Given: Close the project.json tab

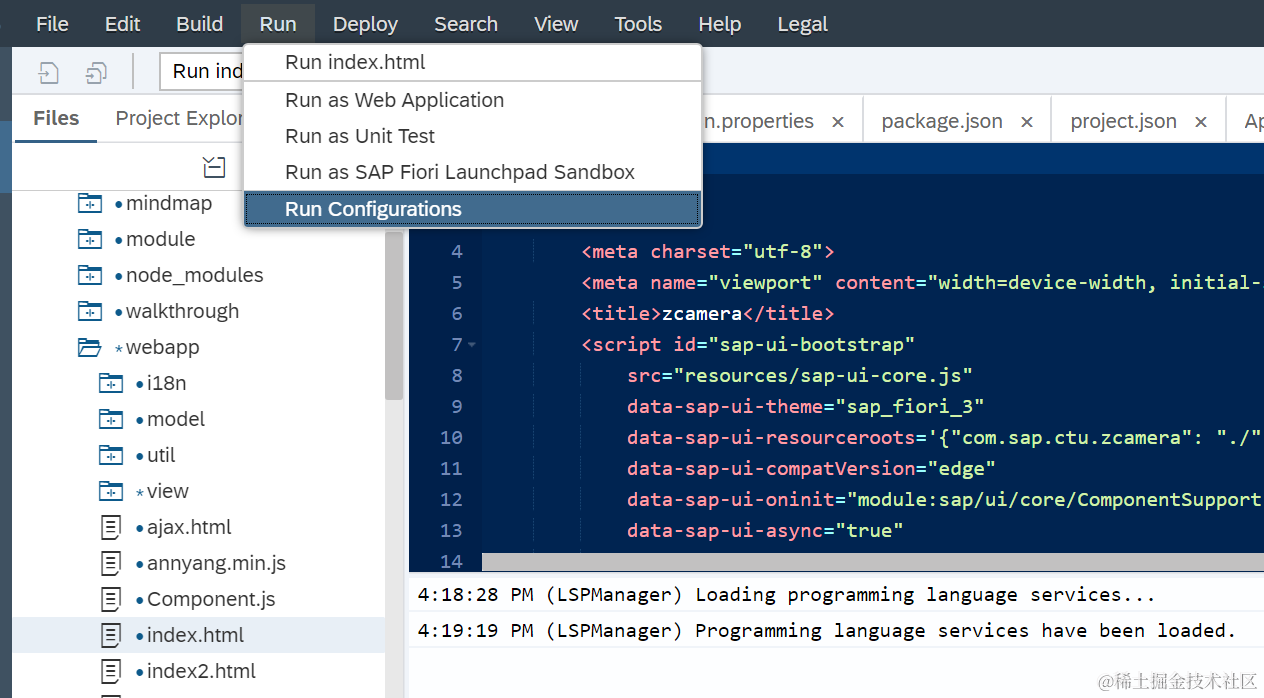Looking at the screenshot, I should 1201,122.
